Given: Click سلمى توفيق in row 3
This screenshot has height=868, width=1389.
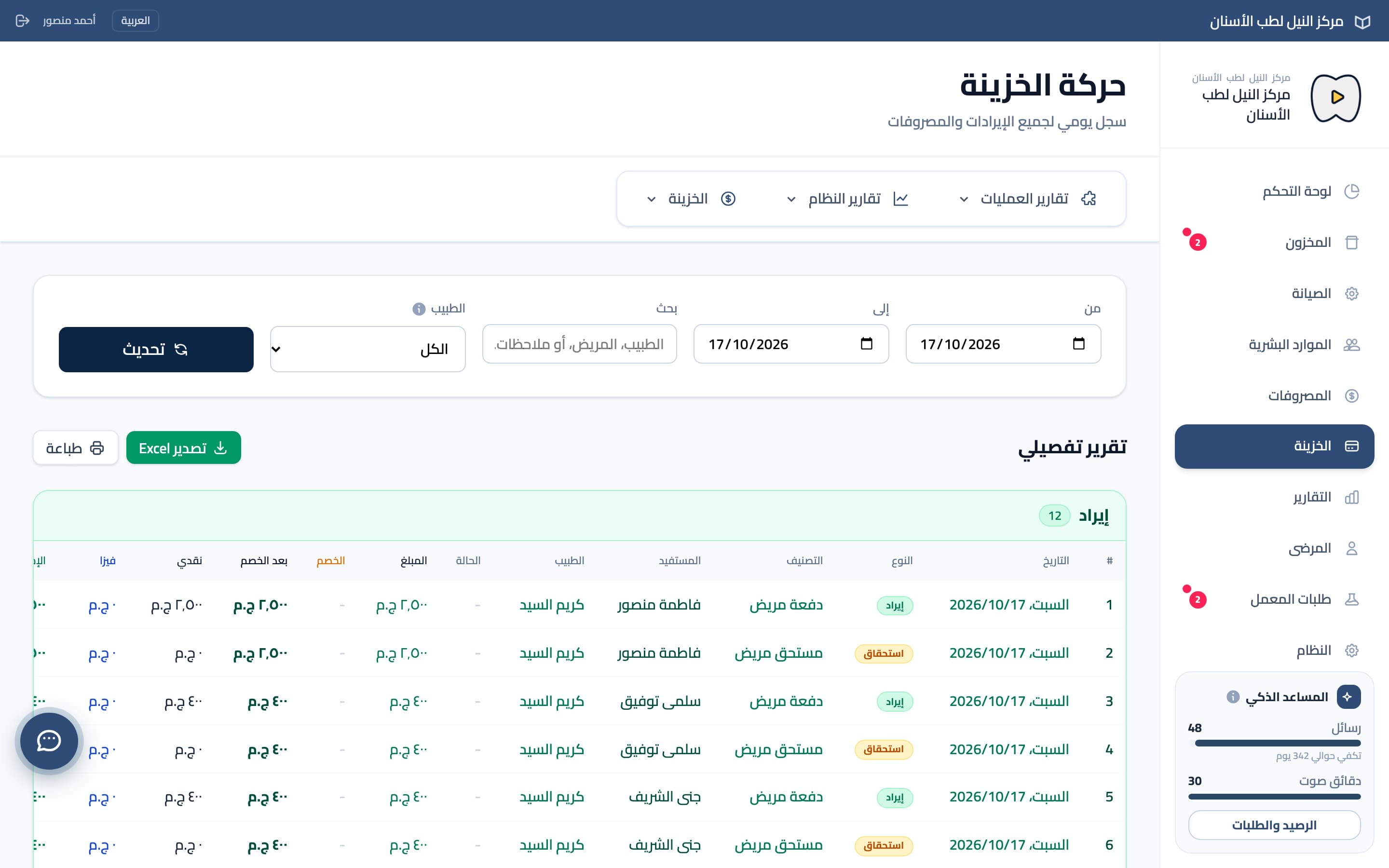Looking at the screenshot, I should (x=661, y=702).
